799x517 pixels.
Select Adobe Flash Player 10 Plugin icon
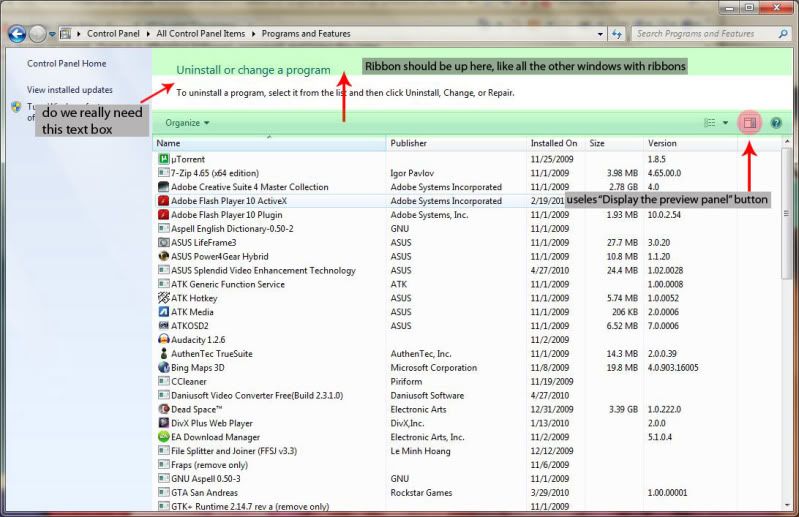coord(164,214)
